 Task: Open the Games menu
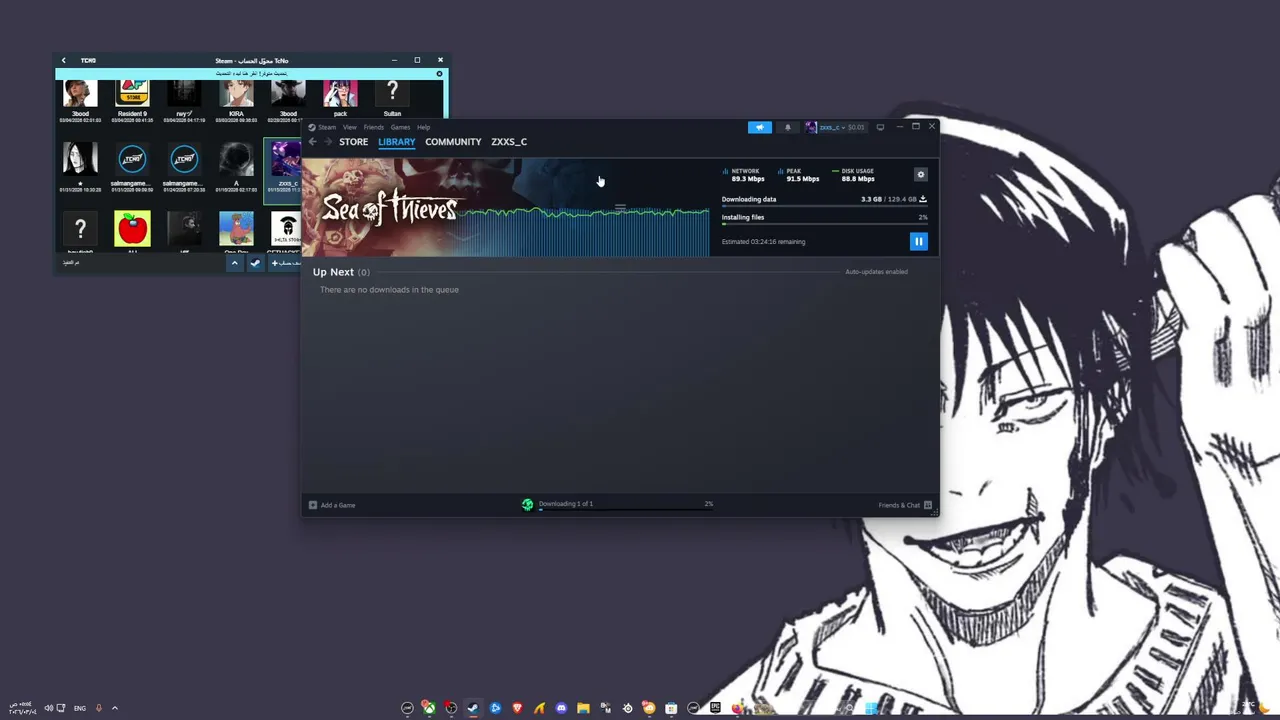pyautogui.click(x=400, y=127)
